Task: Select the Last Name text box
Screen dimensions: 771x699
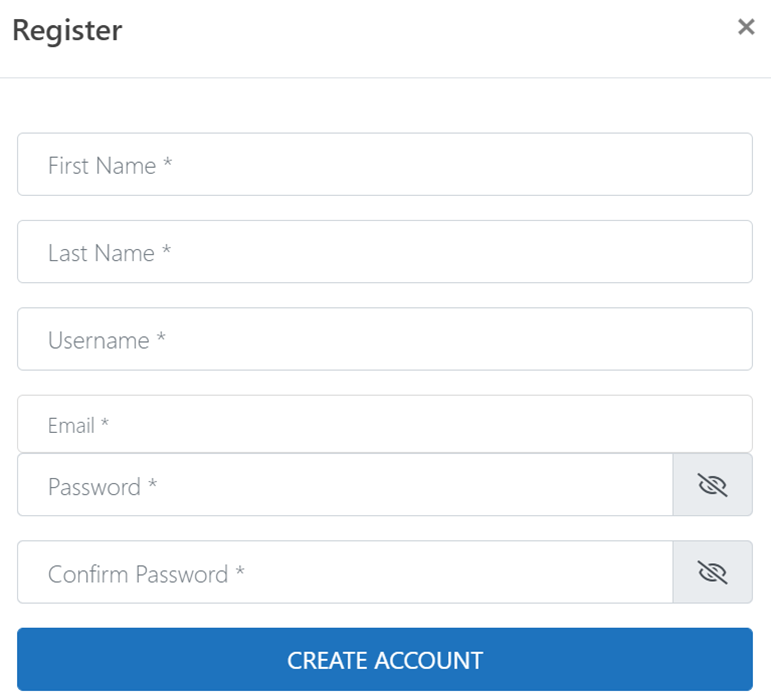Action: (385, 252)
